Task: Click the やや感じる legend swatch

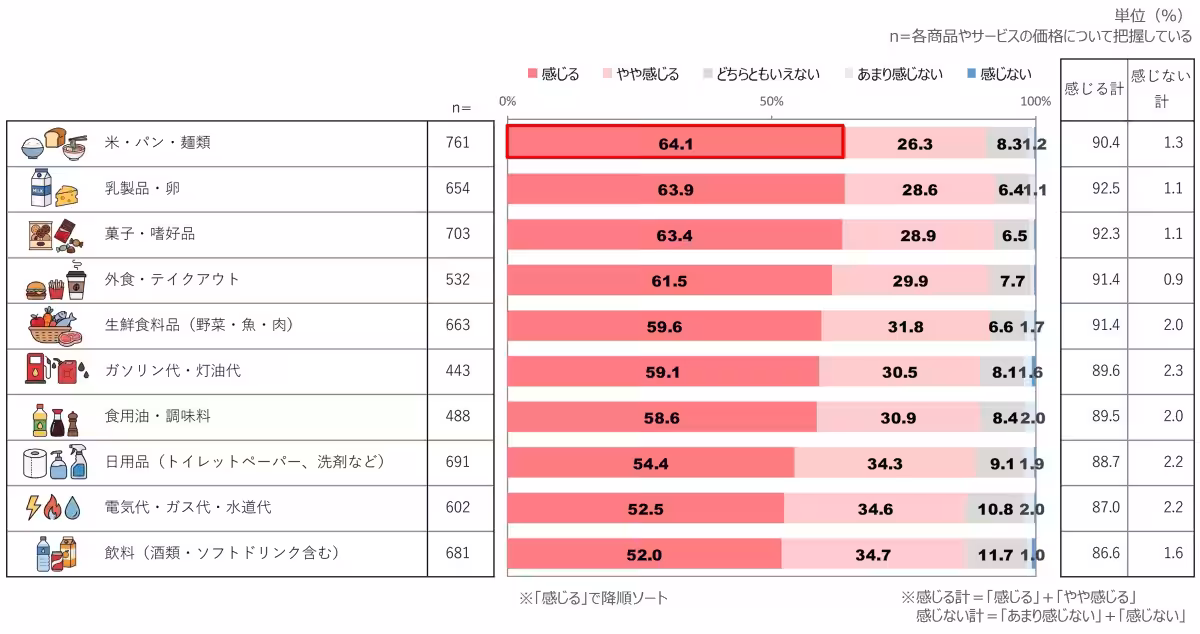Action: (x=607, y=74)
